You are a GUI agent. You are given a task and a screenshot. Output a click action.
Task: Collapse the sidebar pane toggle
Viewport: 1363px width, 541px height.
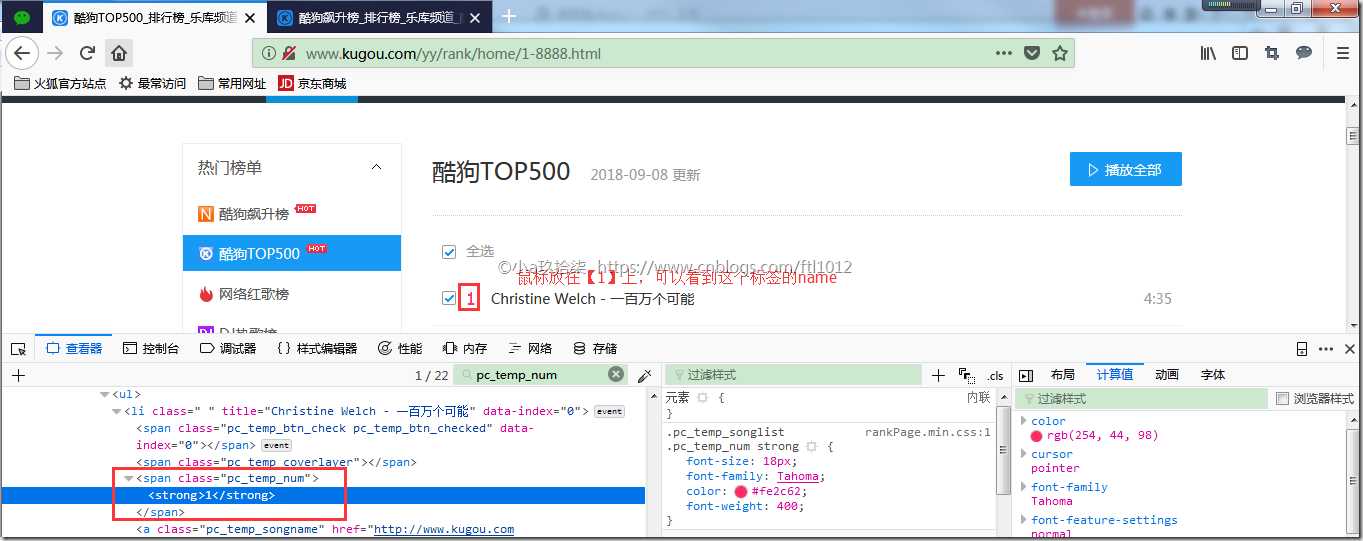tap(1025, 375)
